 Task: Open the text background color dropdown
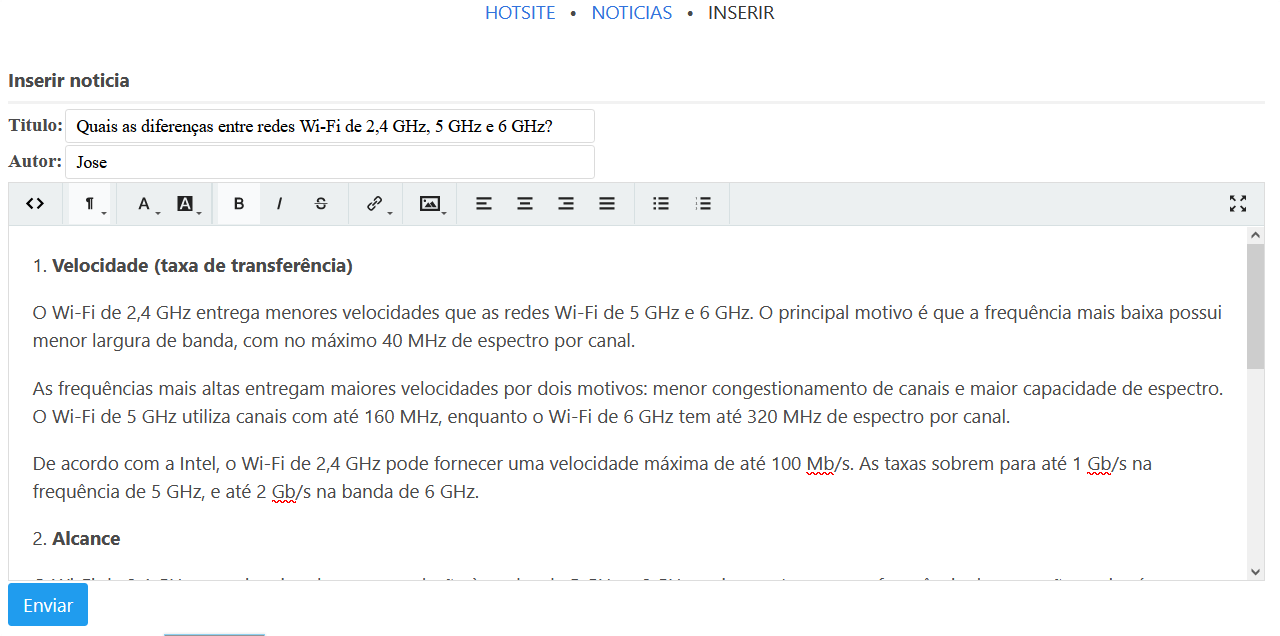click(x=186, y=204)
